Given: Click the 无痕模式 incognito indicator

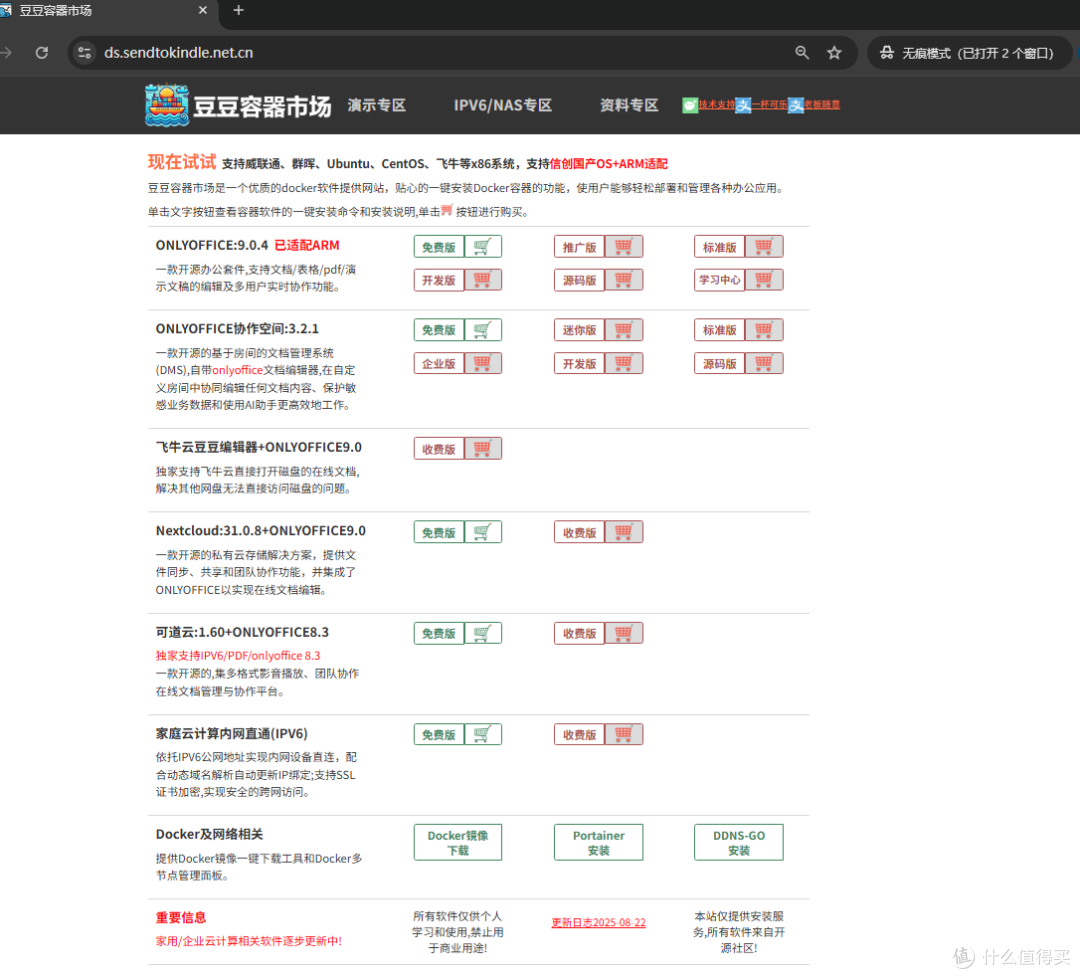Looking at the screenshot, I should point(970,53).
